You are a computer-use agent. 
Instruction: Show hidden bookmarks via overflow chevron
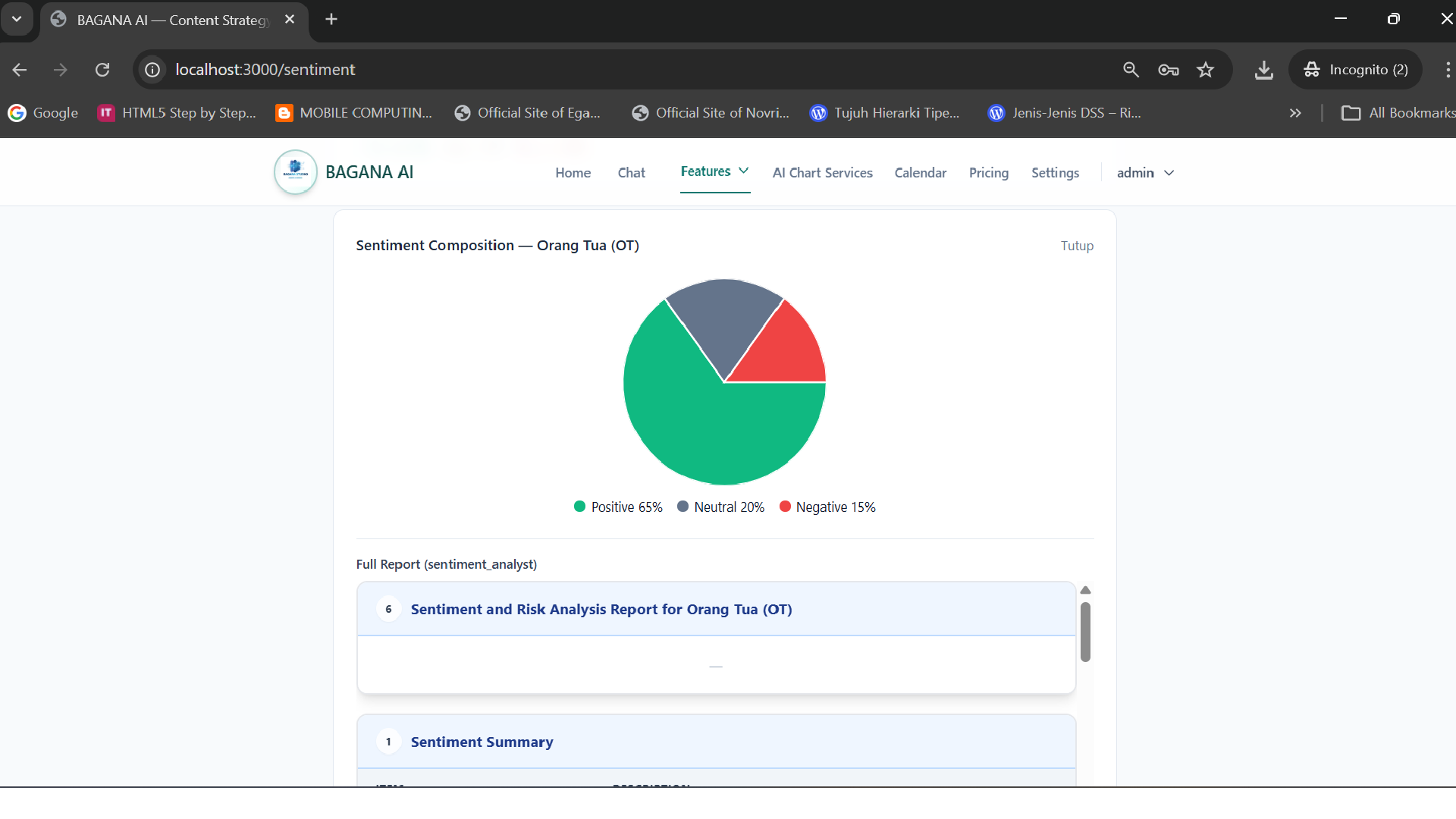pyautogui.click(x=1295, y=112)
